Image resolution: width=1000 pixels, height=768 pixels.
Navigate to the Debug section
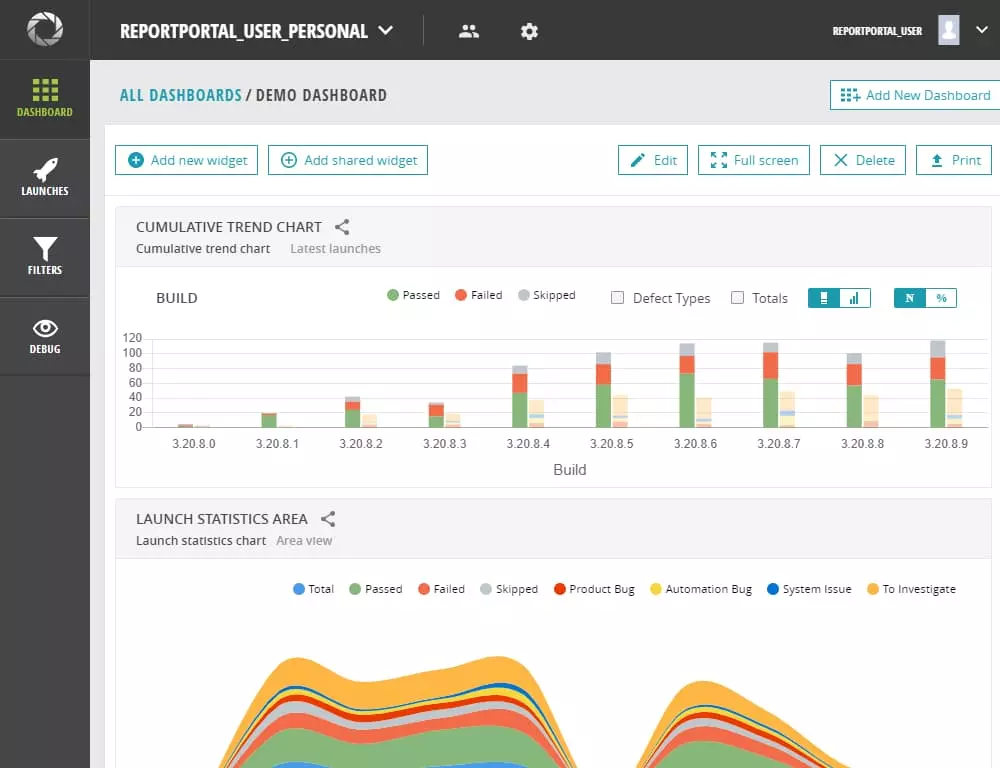pyautogui.click(x=44, y=337)
